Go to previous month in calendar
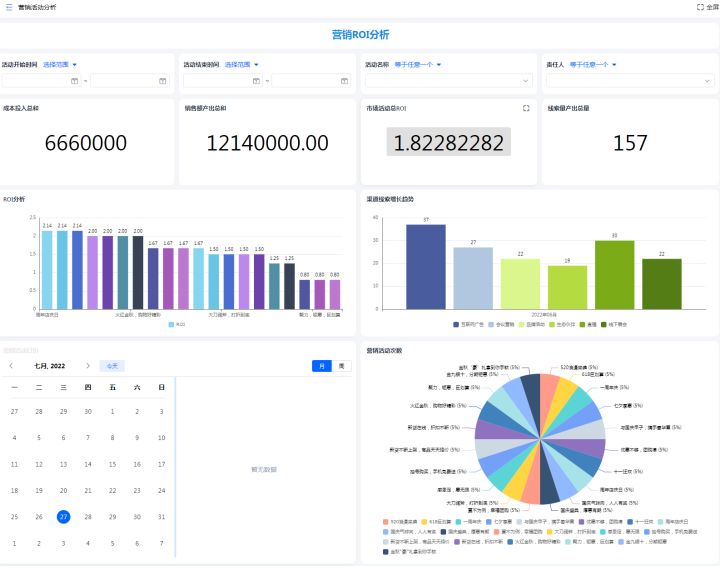 (x=11, y=366)
